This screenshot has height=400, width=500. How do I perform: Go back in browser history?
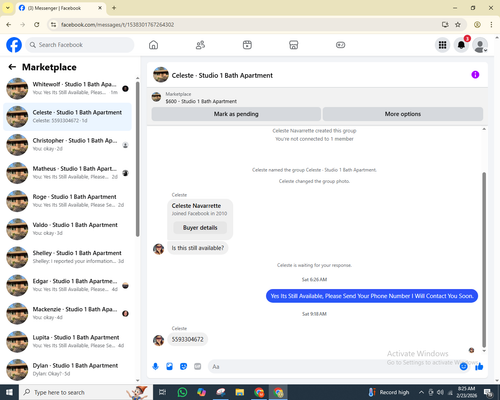click(x=9, y=25)
